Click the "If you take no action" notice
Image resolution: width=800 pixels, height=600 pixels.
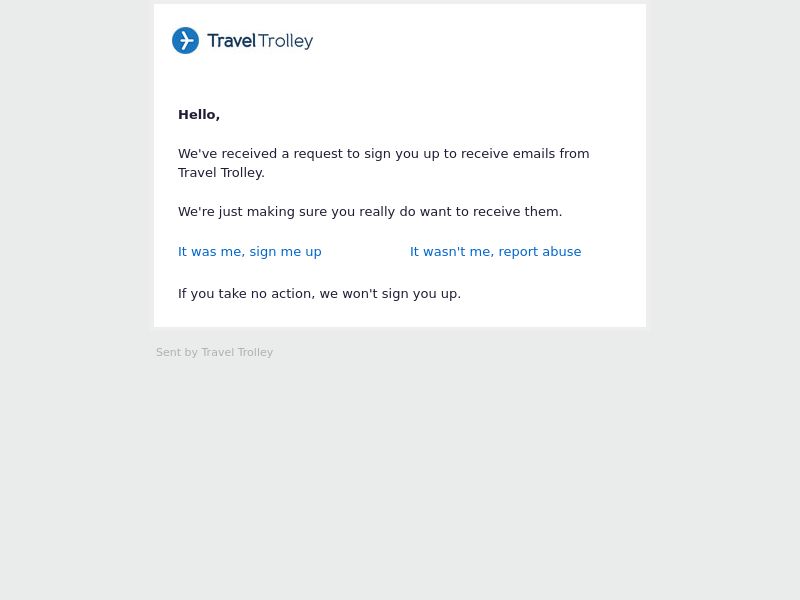[319, 294]
